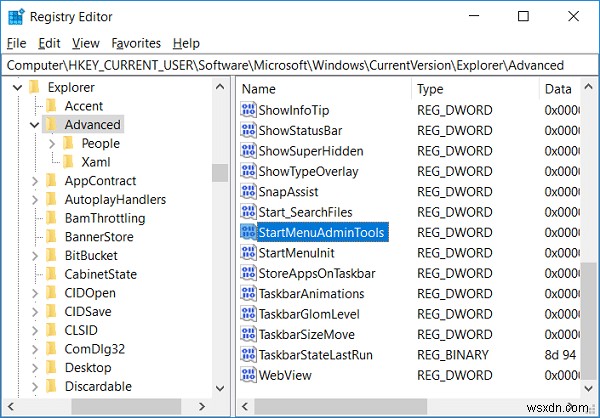Open the View menu
Screen dimensions: 600x418
point(86,43)
